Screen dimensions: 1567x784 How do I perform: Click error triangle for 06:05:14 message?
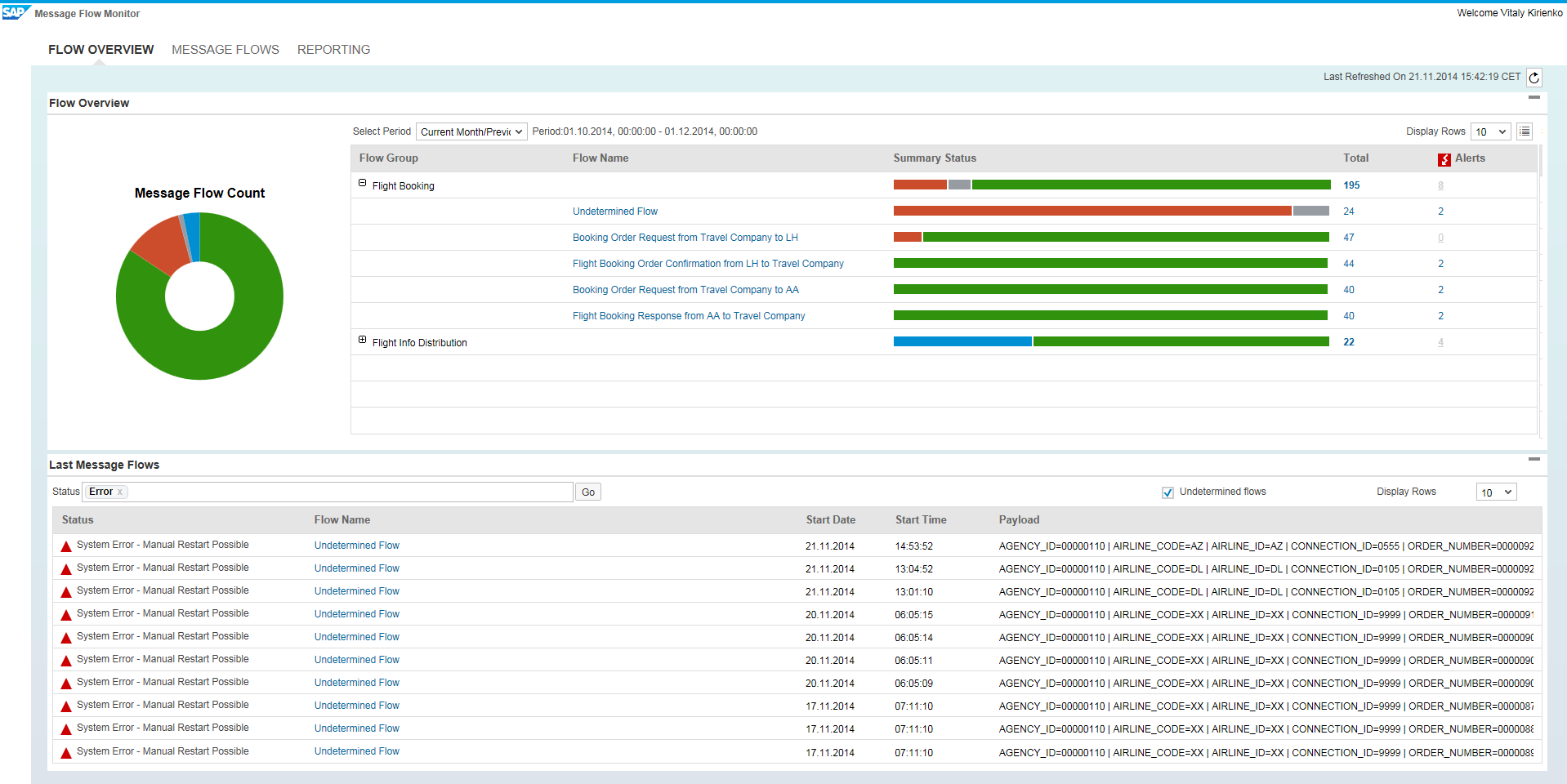(66, 638)
